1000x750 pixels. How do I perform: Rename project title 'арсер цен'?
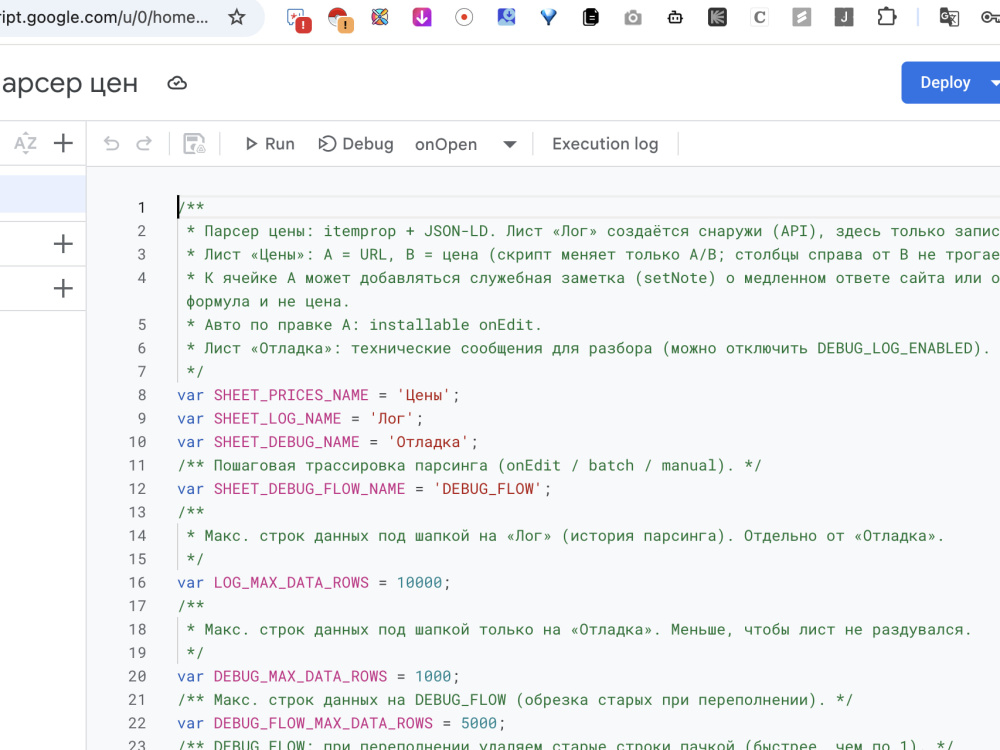point(70,84)
